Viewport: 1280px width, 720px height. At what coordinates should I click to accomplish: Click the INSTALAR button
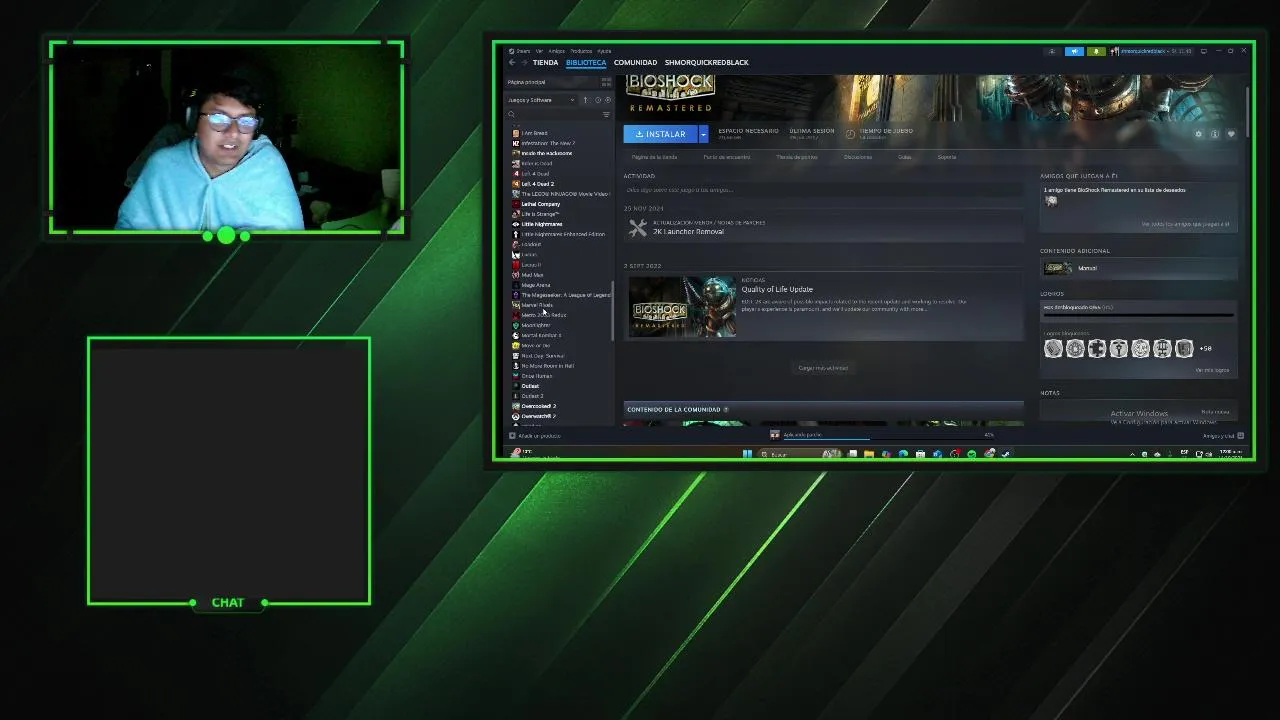pos(660,134)
